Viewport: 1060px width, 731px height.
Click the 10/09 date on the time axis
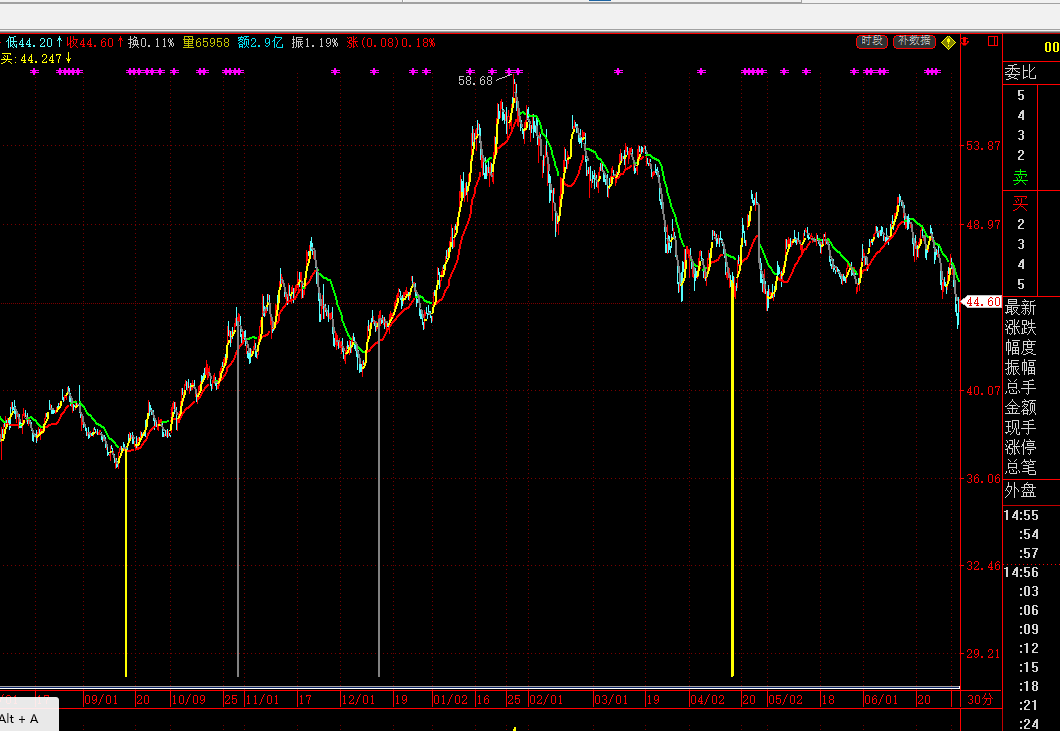click(189, 700)
